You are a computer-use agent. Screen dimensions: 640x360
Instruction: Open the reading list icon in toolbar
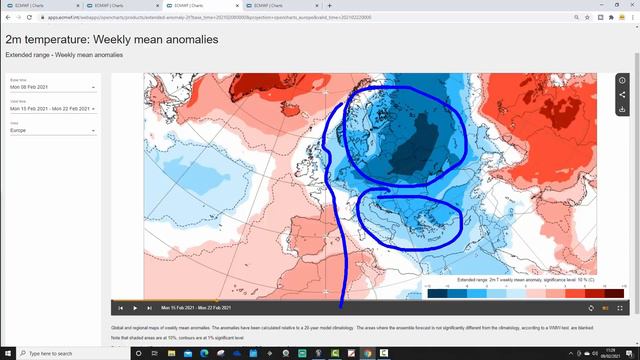600,17
